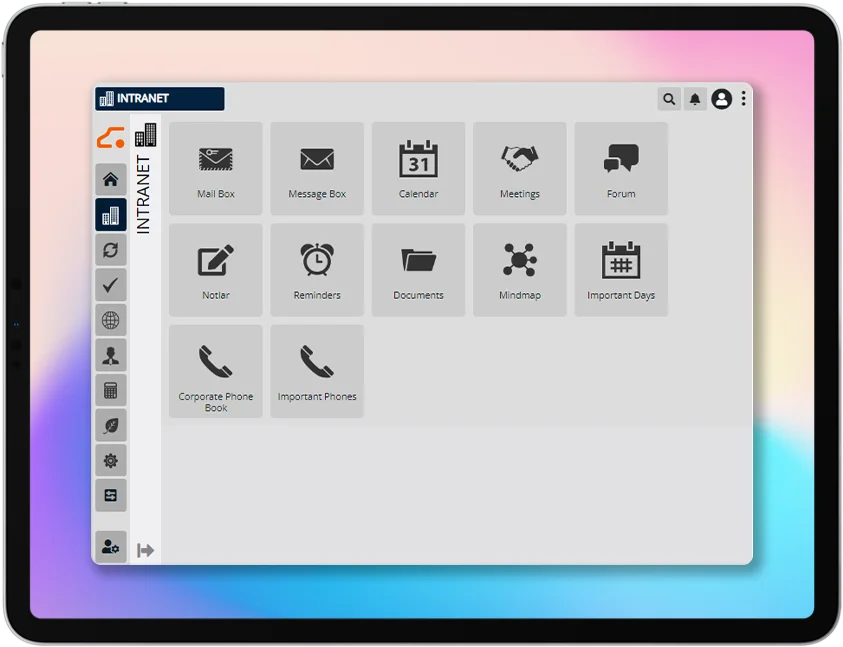
Task: Open the search tool
Action: (668, 99)
